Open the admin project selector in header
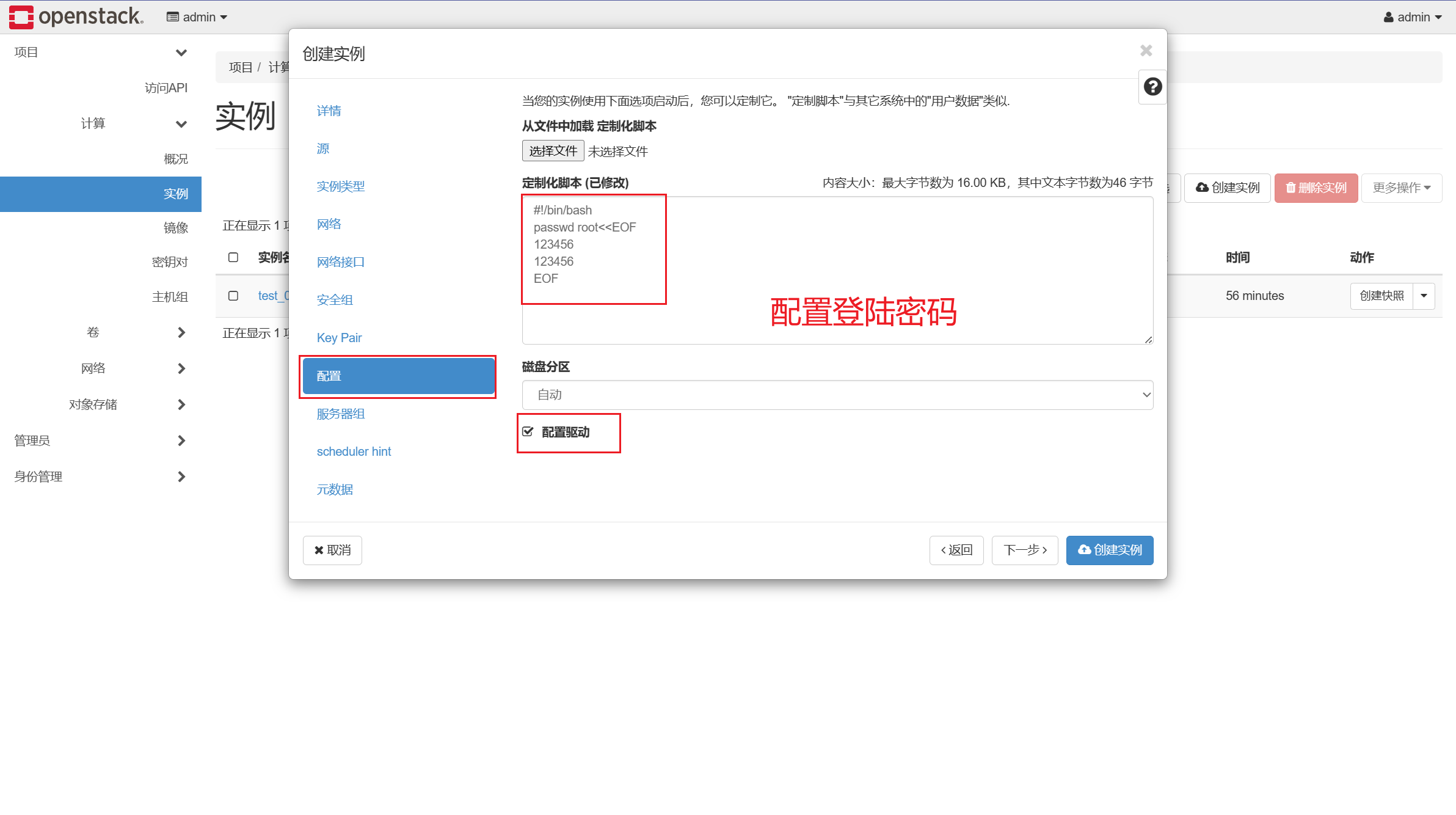Viewport: 1456px width, 815px height. pyautogui.click(x=197, y=17)
